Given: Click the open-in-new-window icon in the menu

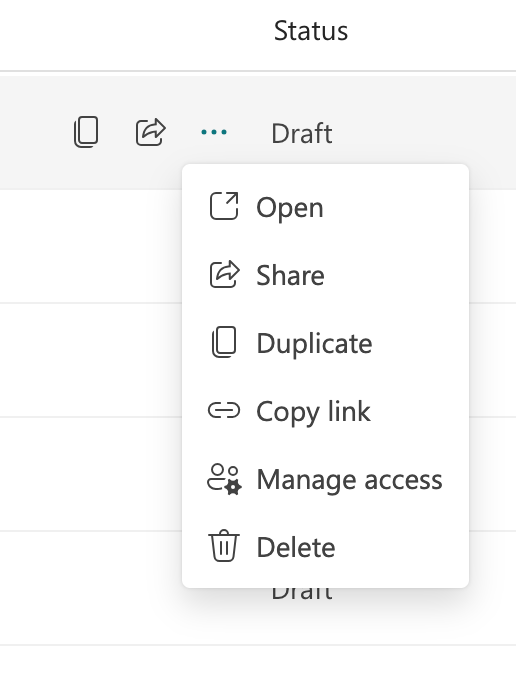Looking at the screenshot, I should point(224,206).
